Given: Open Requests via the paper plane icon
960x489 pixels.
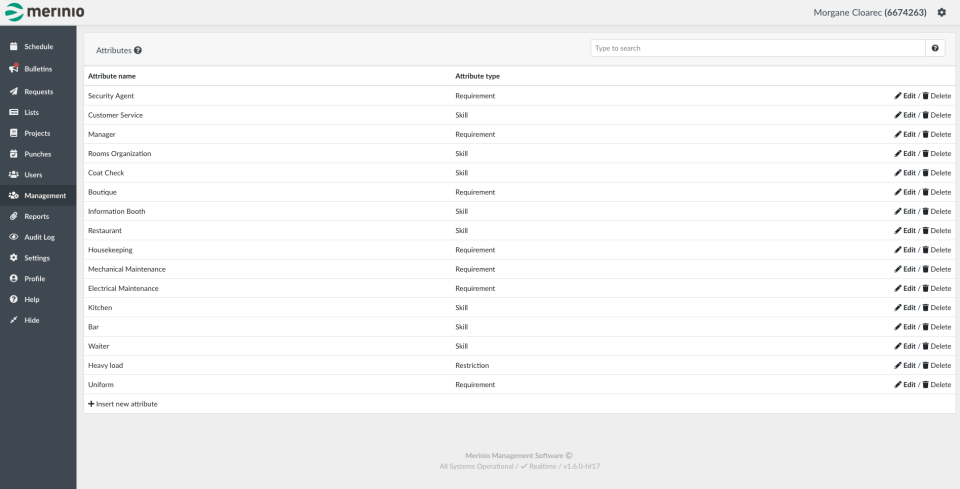Looking at the screenshot, I should click(x=14, y=91).
